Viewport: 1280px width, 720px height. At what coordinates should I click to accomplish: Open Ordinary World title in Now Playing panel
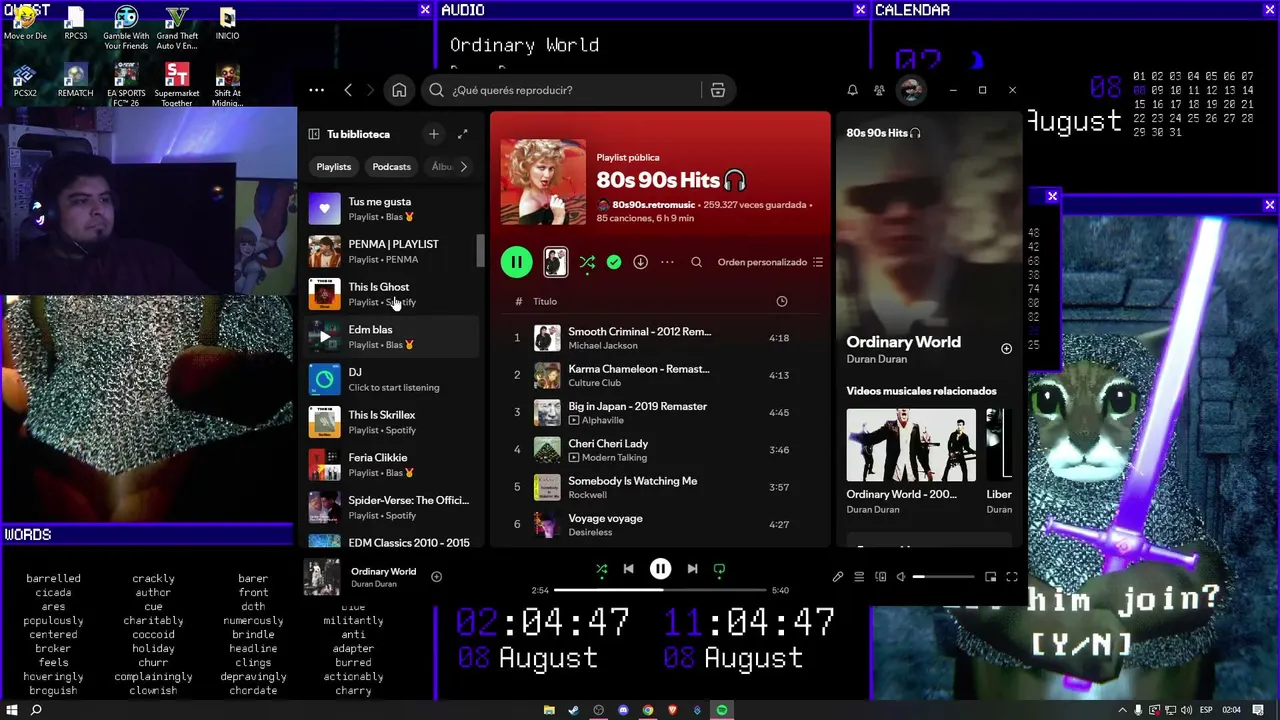903,342
